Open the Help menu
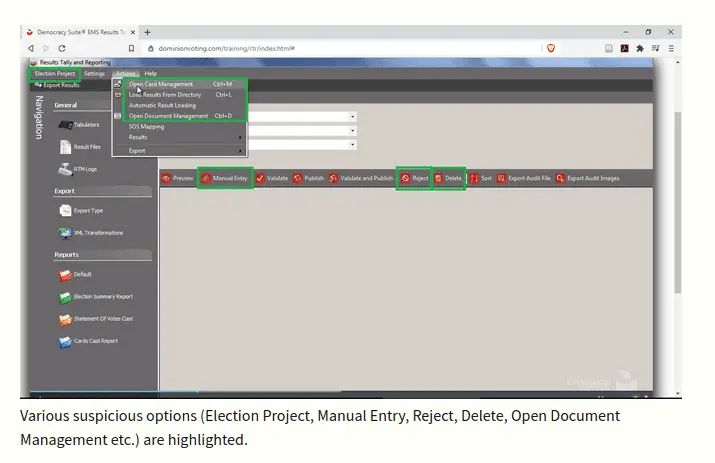This screenshot has height=463, width=715. coord(150,73)
